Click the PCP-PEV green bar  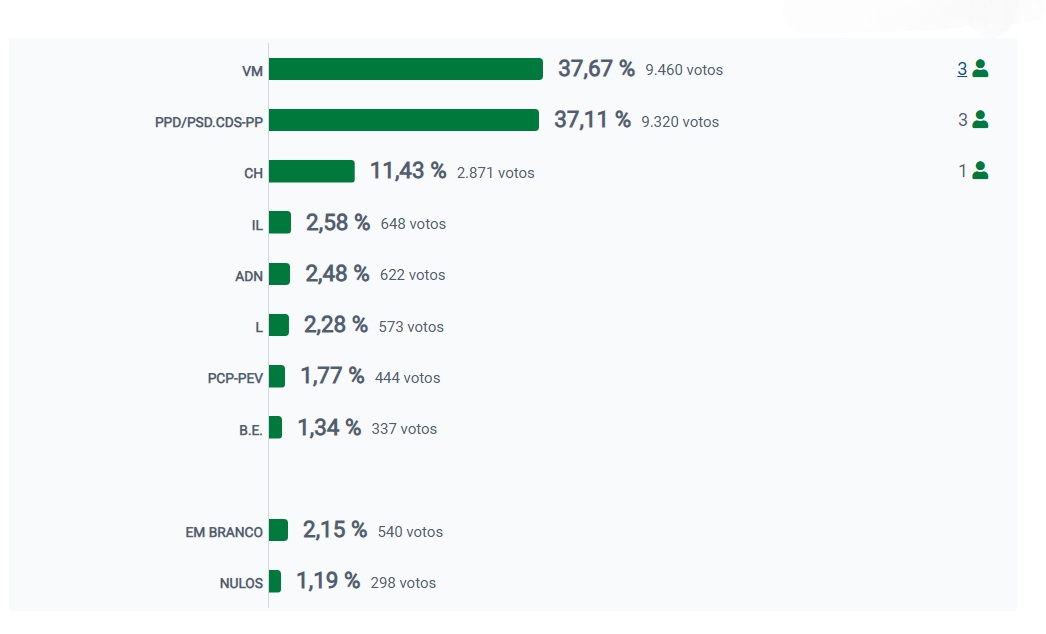tap(277, 376)
